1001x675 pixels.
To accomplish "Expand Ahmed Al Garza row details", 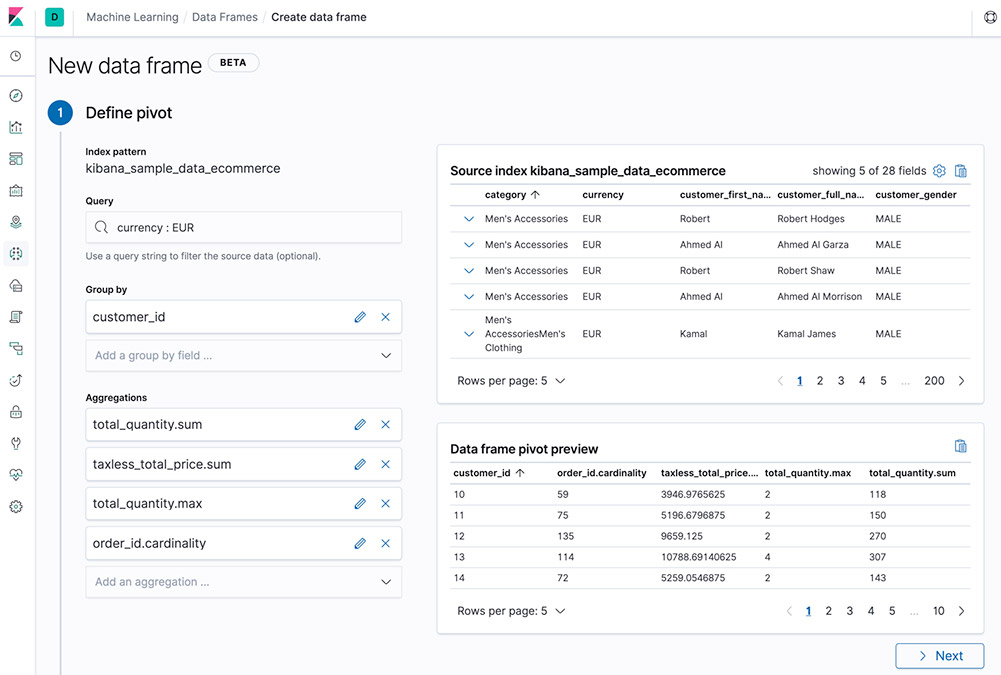I will pos(469,245).
